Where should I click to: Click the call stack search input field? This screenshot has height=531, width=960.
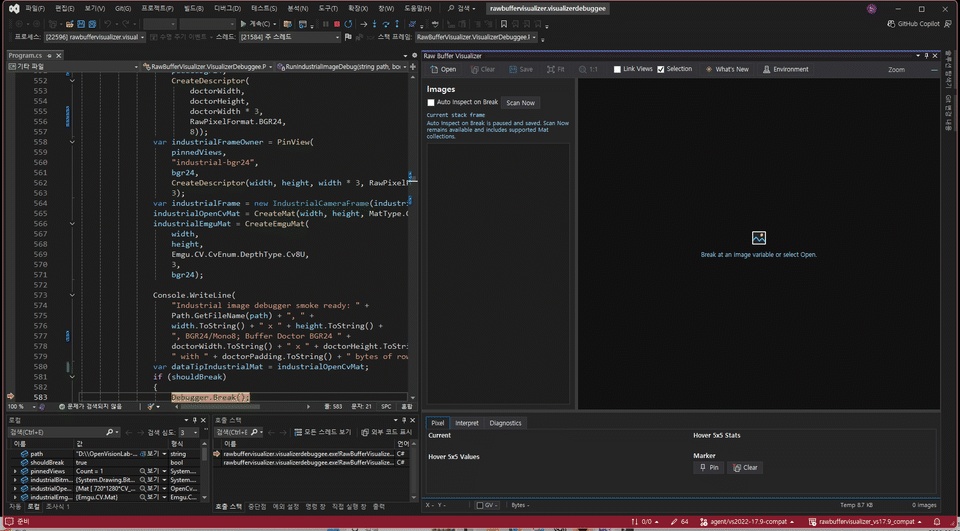click(239, 432)
